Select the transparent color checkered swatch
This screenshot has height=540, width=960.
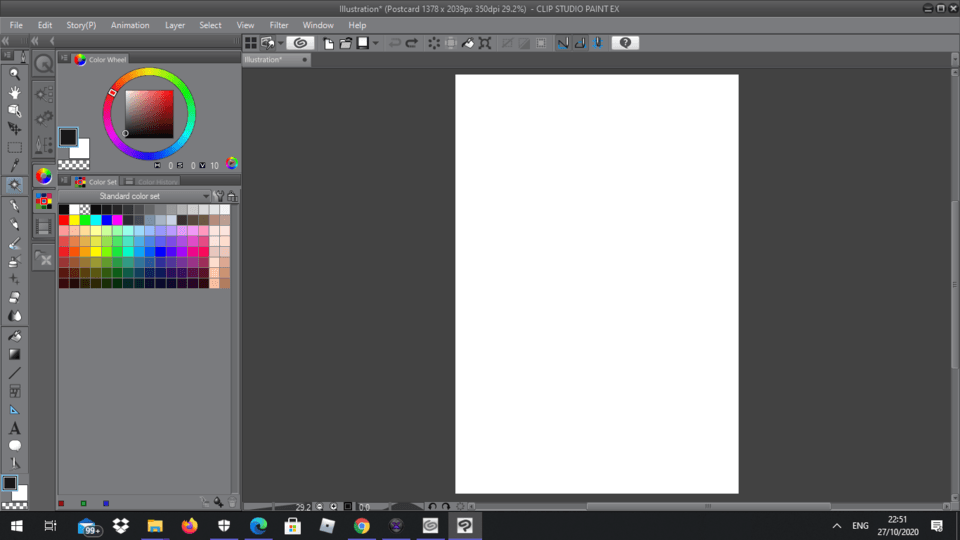[x=73, y=165]
